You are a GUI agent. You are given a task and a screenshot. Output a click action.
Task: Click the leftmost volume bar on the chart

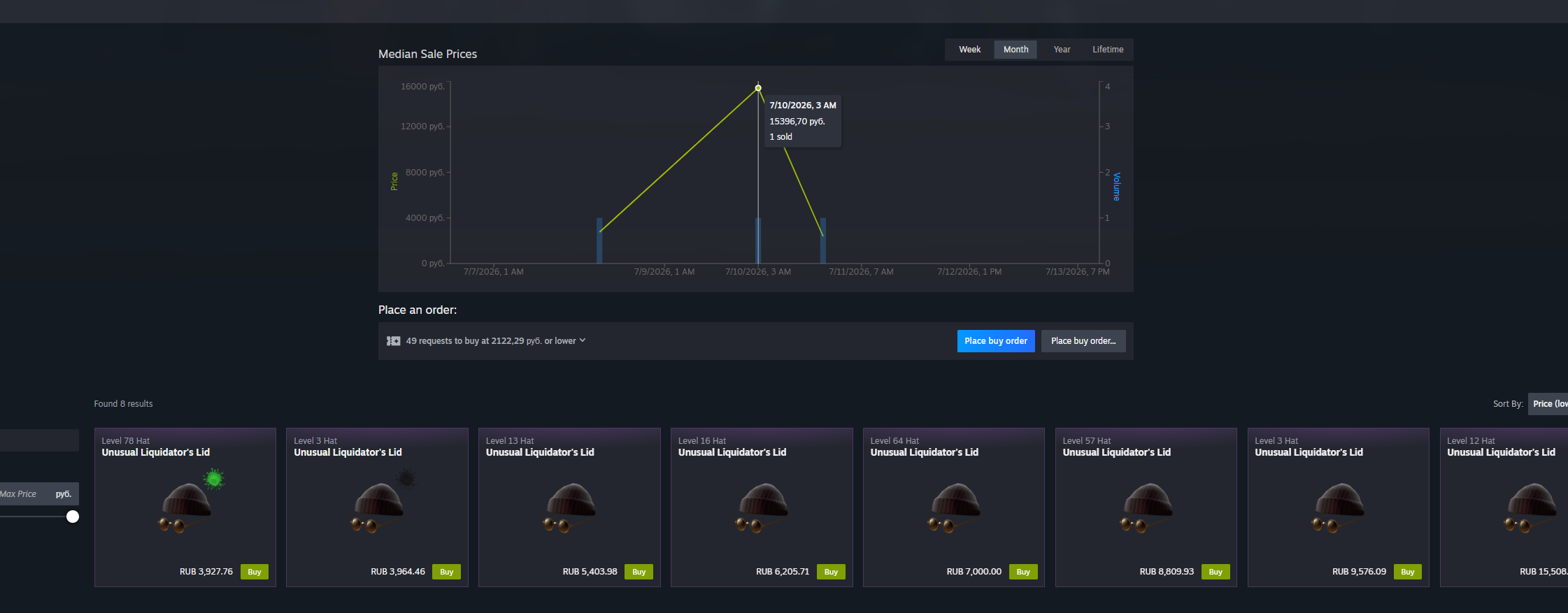(599, 240)
